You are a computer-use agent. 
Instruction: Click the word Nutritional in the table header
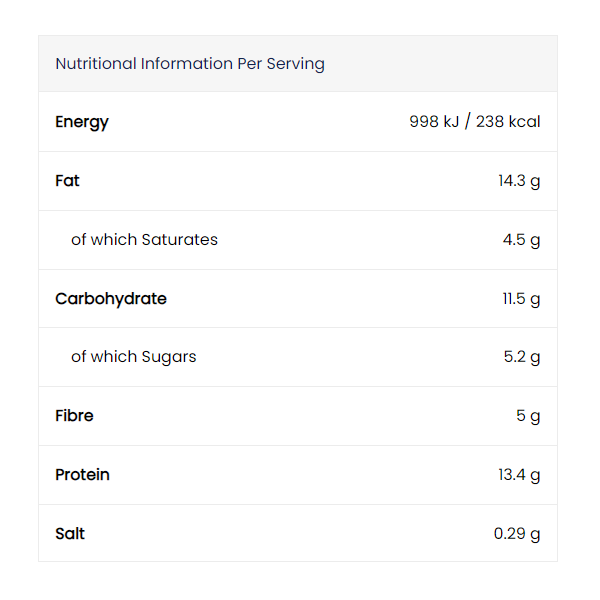(x=95, y=64)
